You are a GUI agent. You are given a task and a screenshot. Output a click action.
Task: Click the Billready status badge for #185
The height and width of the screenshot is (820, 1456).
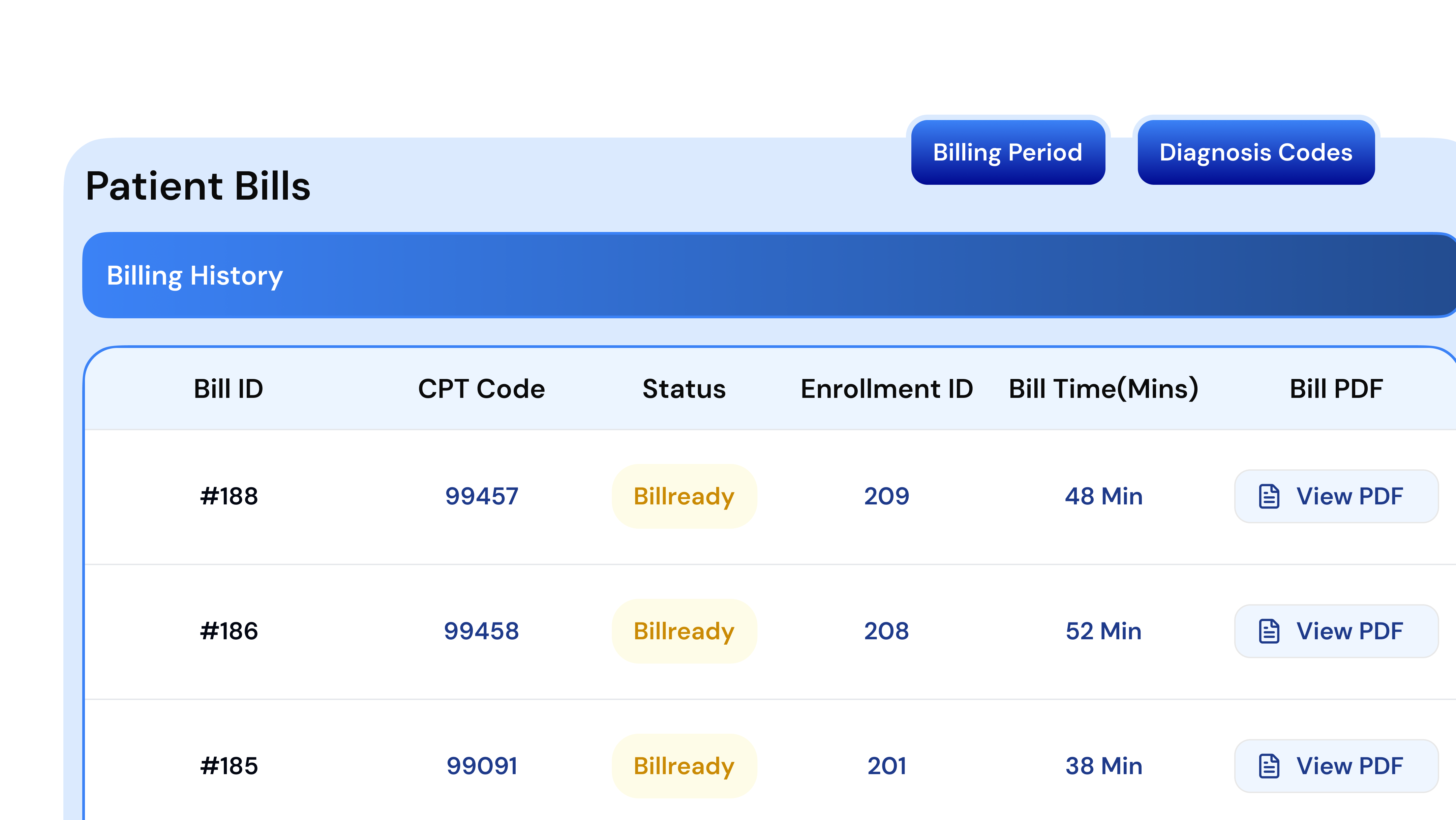[684, 766]
